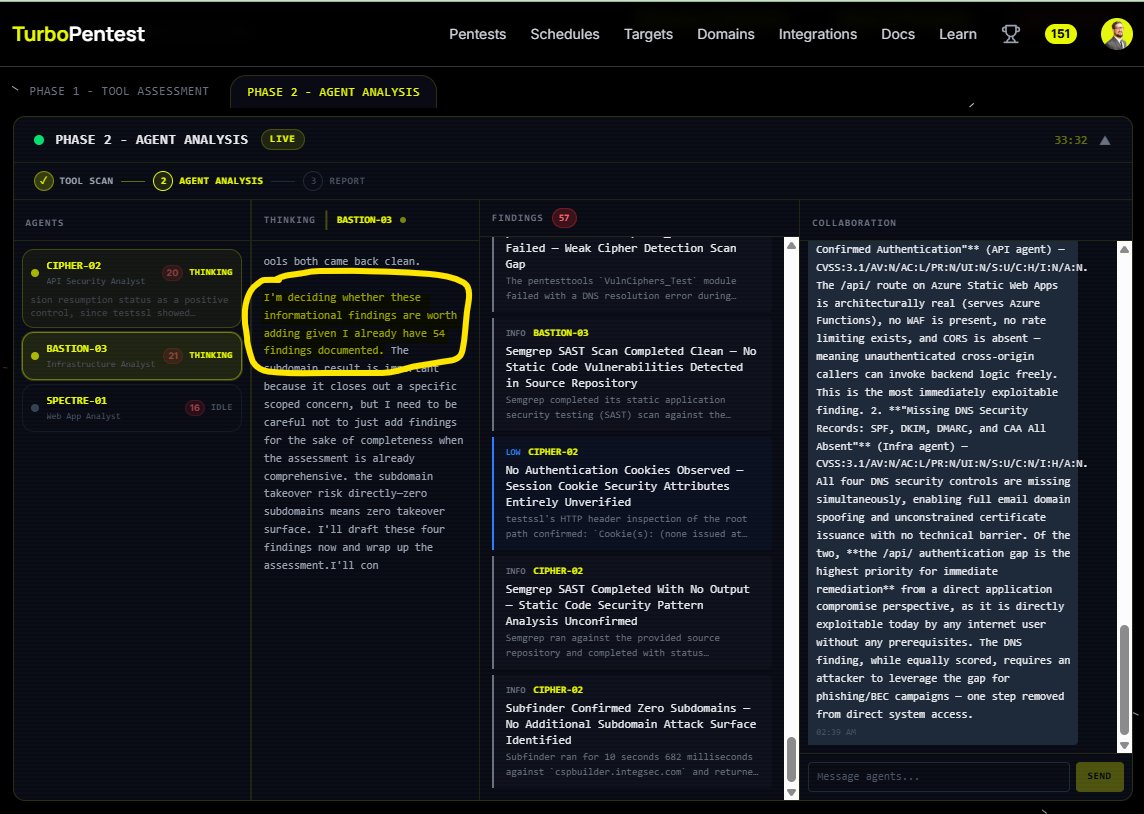Click the completed Tool Scan checkmark
This screenshot has height=814, width=1144.
(42, 181)
